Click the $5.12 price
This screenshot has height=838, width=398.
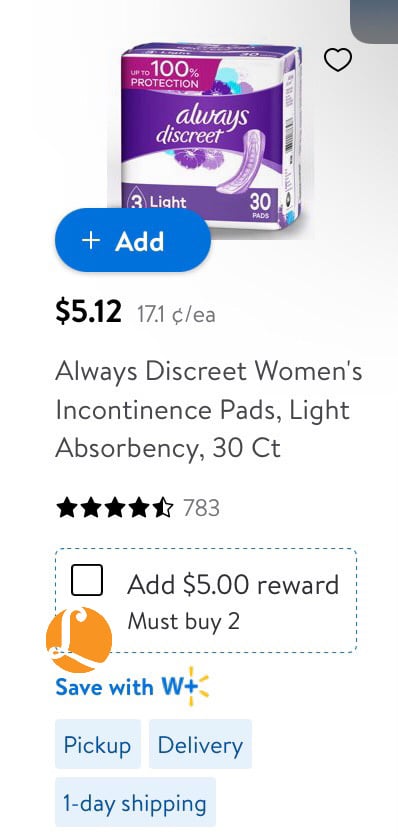coord(89,312)
